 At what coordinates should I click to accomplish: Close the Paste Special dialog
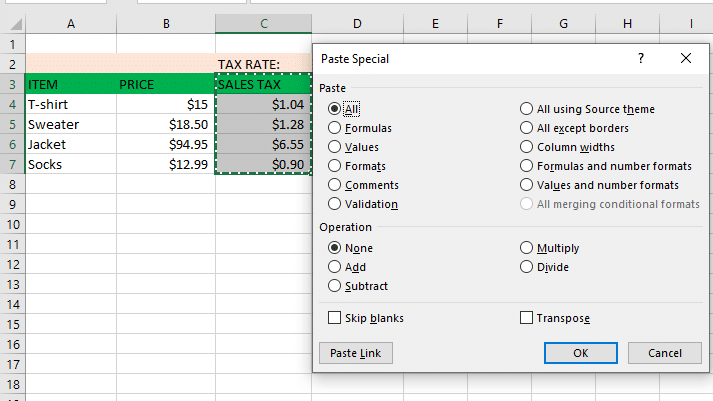[x=686, y=59]
